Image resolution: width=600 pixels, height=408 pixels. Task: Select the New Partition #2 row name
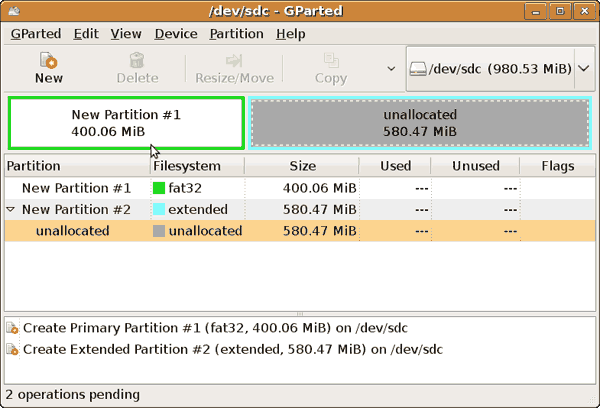76,209
